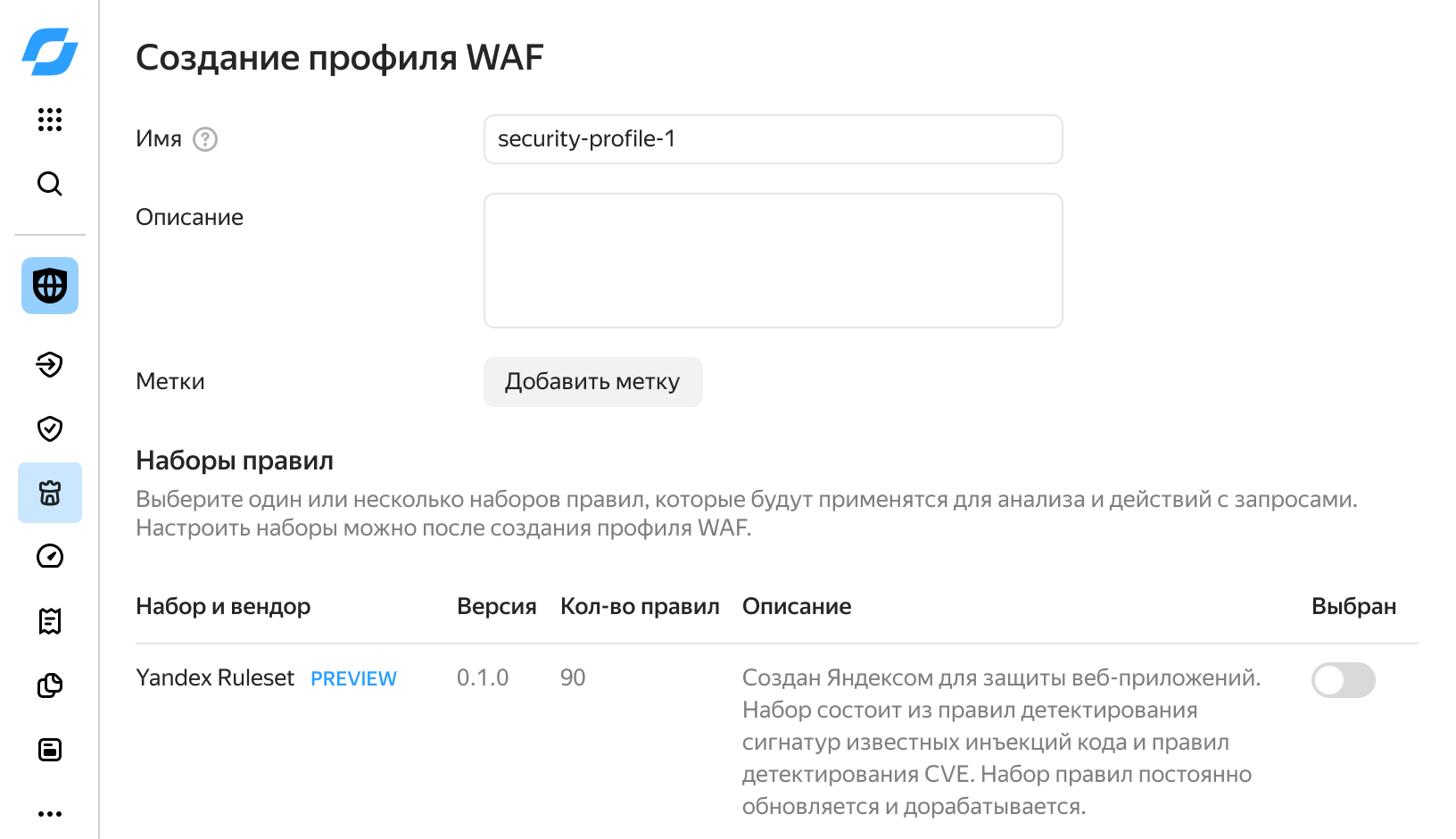Open the pie chart sidebar icon
Image resolution: width=1456 pixels, height=839 pixels.
50,685
